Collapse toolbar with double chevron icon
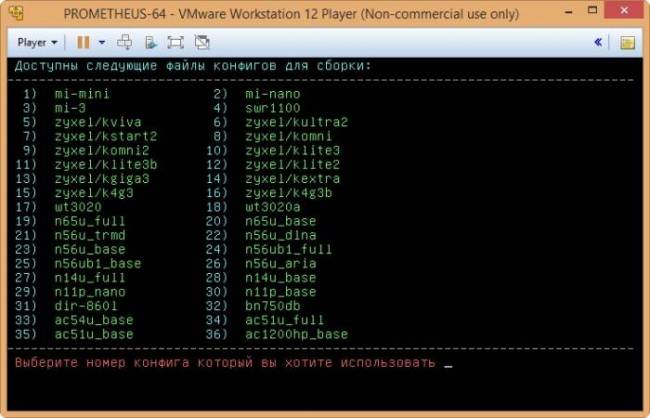This screenshot has width=650, height=418. 598,42
